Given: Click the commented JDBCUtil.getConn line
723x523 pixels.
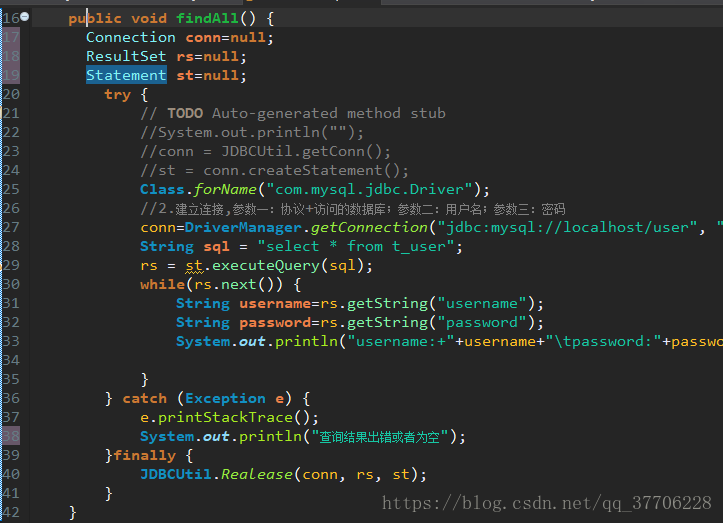Looking at the screenshot, I should 266,152.
